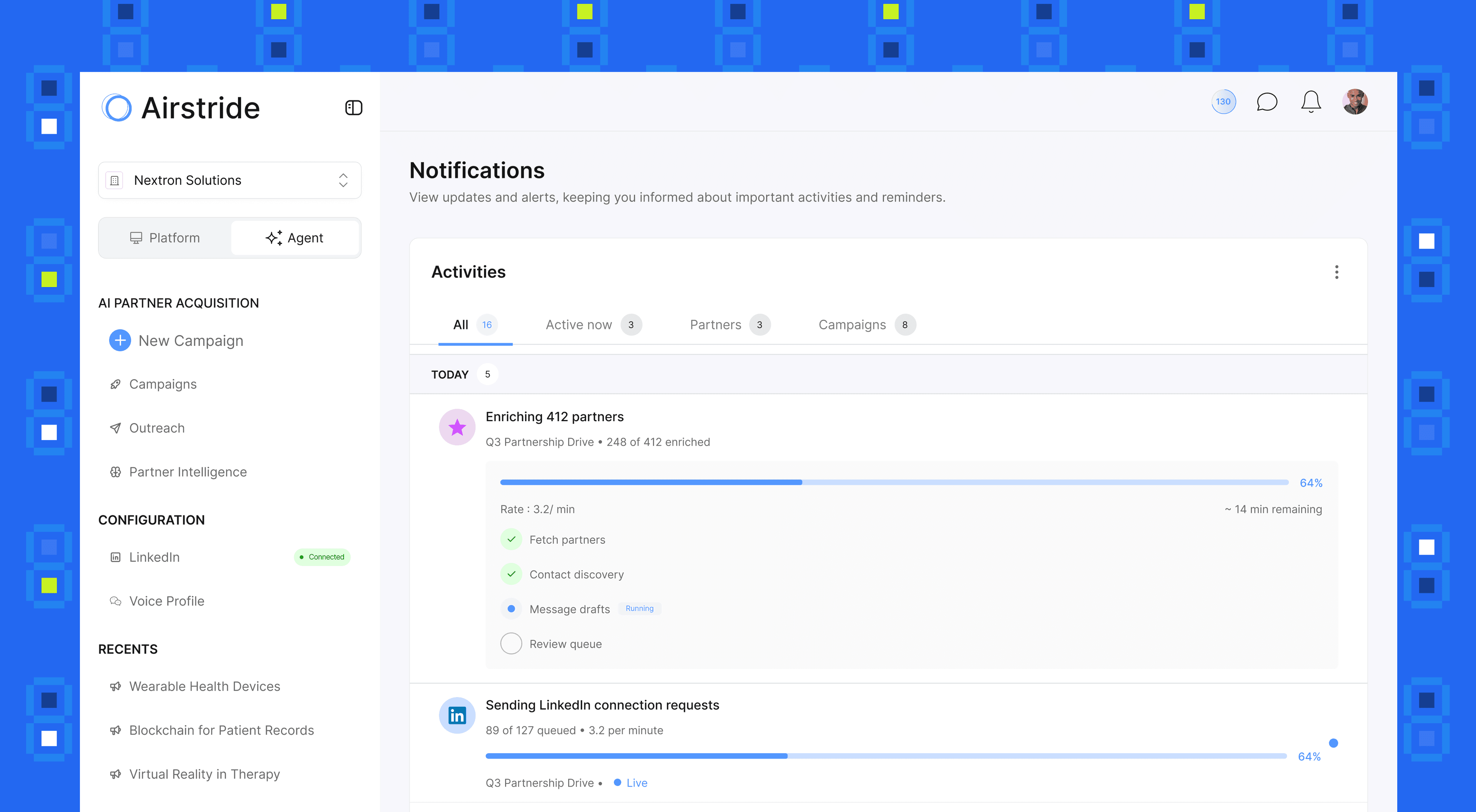Switch to the Platform mode
The height and width of the screenshot is (812, 1476).
pyautogui.click(x=165, y=238)
